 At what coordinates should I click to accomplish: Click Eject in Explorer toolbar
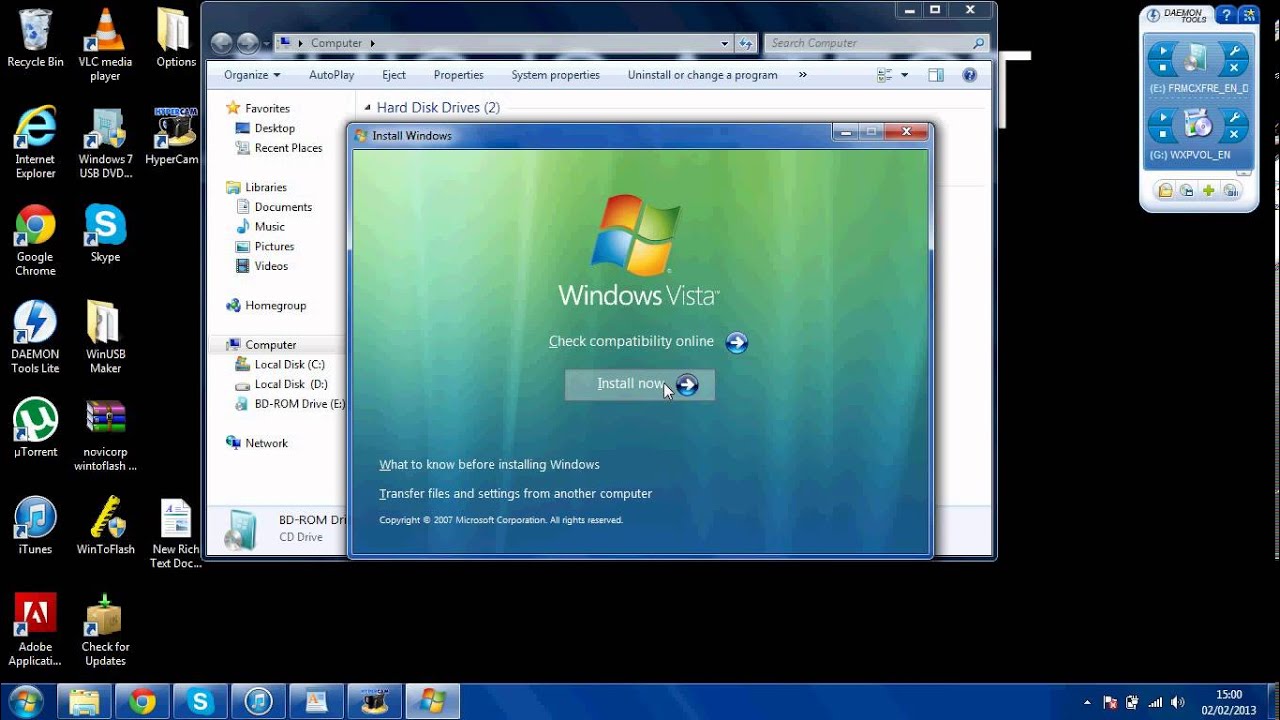pyautogui.click(x=394, y=75)
